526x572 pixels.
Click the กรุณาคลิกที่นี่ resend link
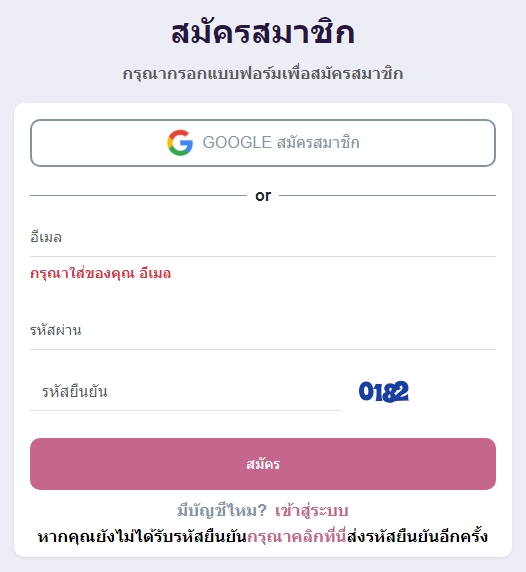pyautogui.click(x=297, y=537)
